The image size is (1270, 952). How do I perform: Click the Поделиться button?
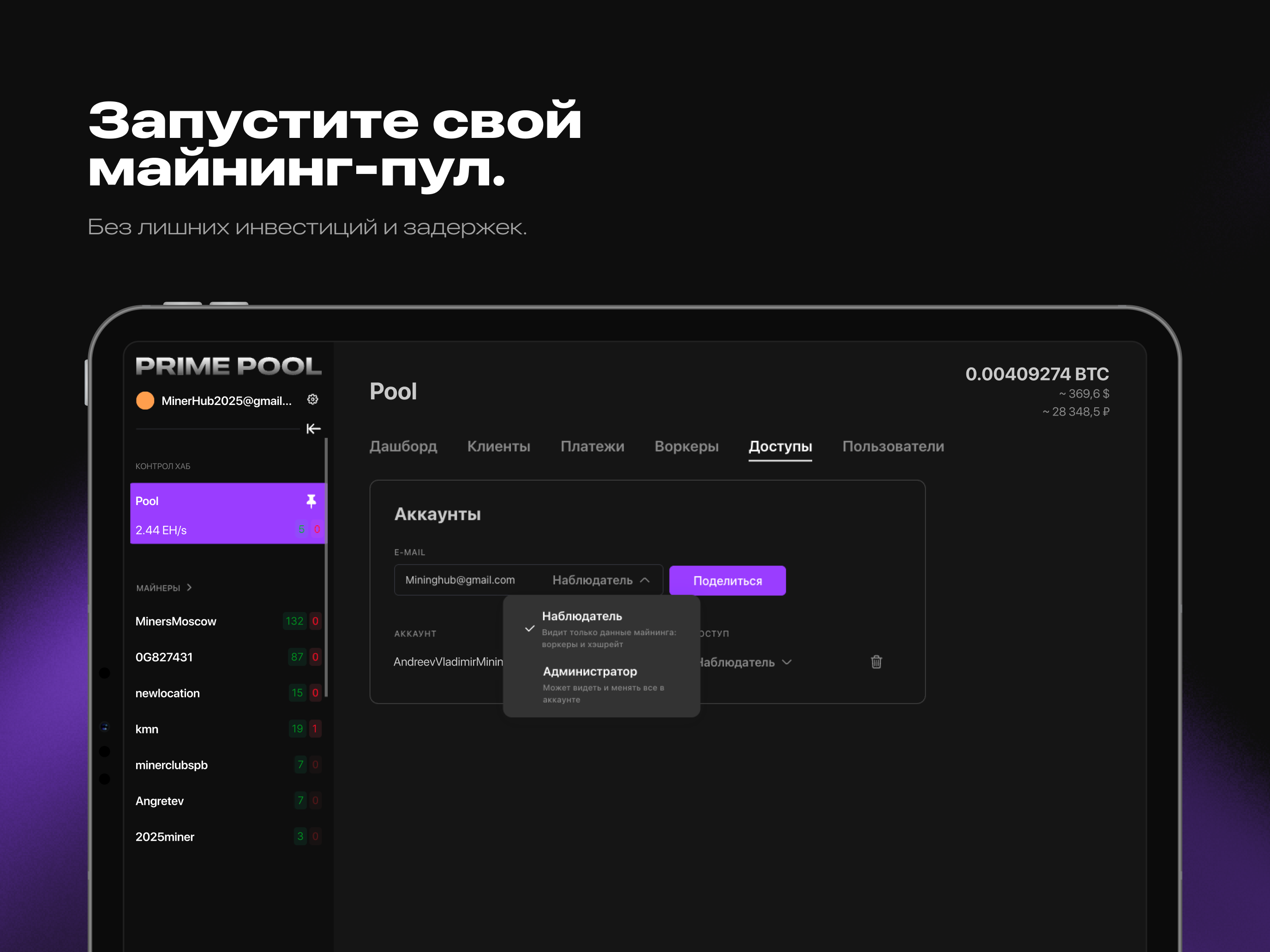point(727,581)
